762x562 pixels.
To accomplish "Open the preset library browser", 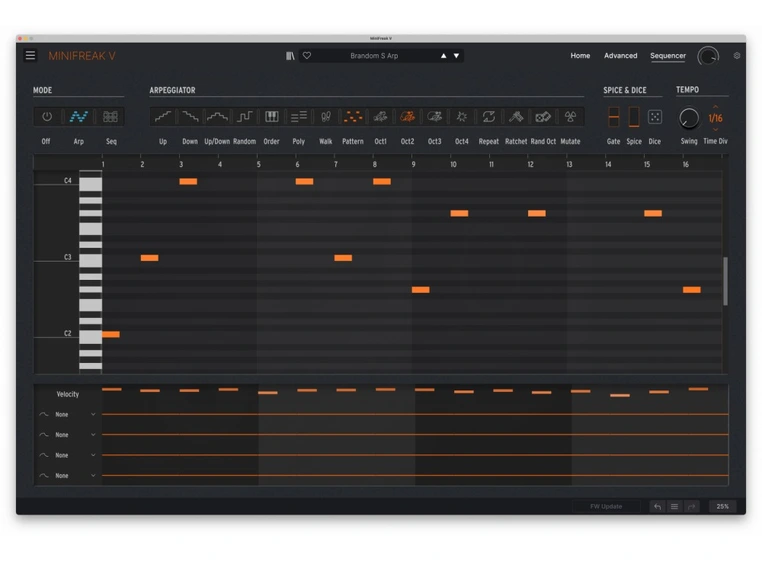I will [x=290, y=56].
